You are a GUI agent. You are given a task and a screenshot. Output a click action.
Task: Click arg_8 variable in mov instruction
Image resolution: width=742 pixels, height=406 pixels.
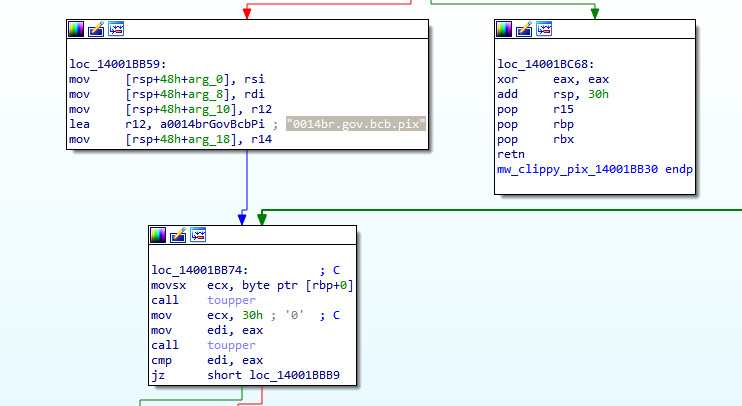203,94
